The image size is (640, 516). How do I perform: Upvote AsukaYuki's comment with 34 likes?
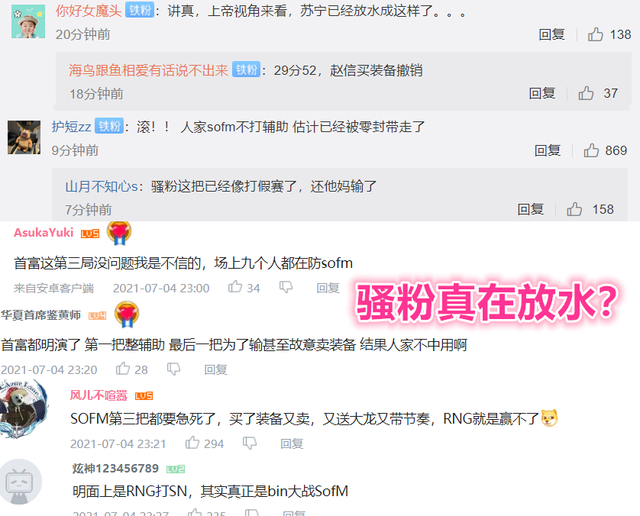pos(235,287)
